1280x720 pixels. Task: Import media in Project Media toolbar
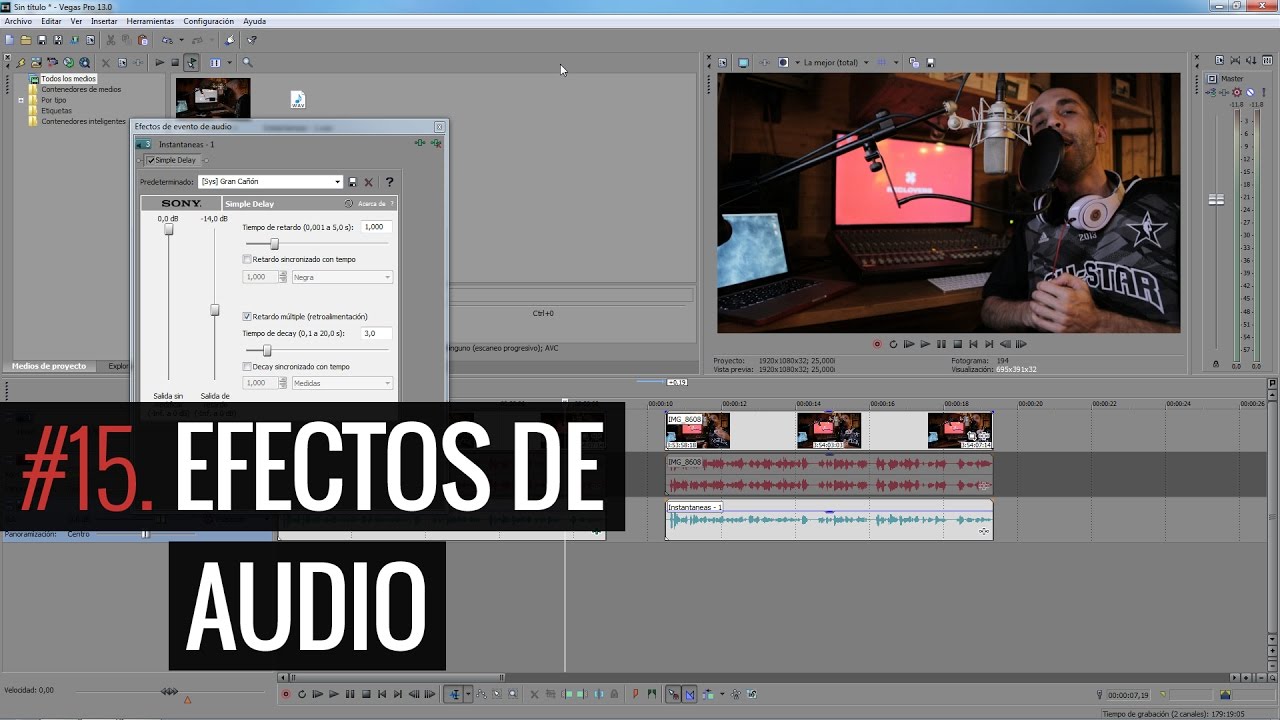point(36,62)
